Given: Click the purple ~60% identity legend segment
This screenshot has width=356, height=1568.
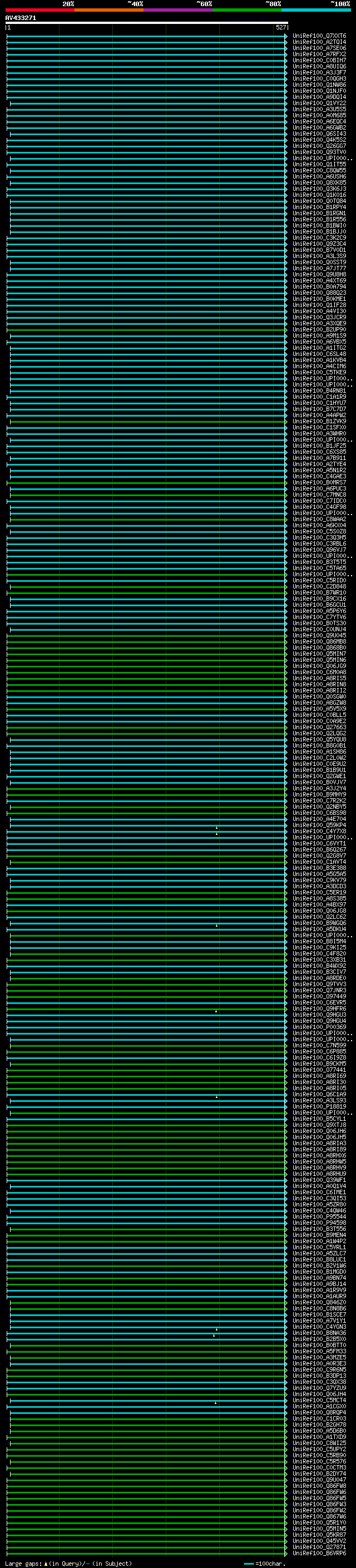Looking at the screenshot, I should [177, 10].
